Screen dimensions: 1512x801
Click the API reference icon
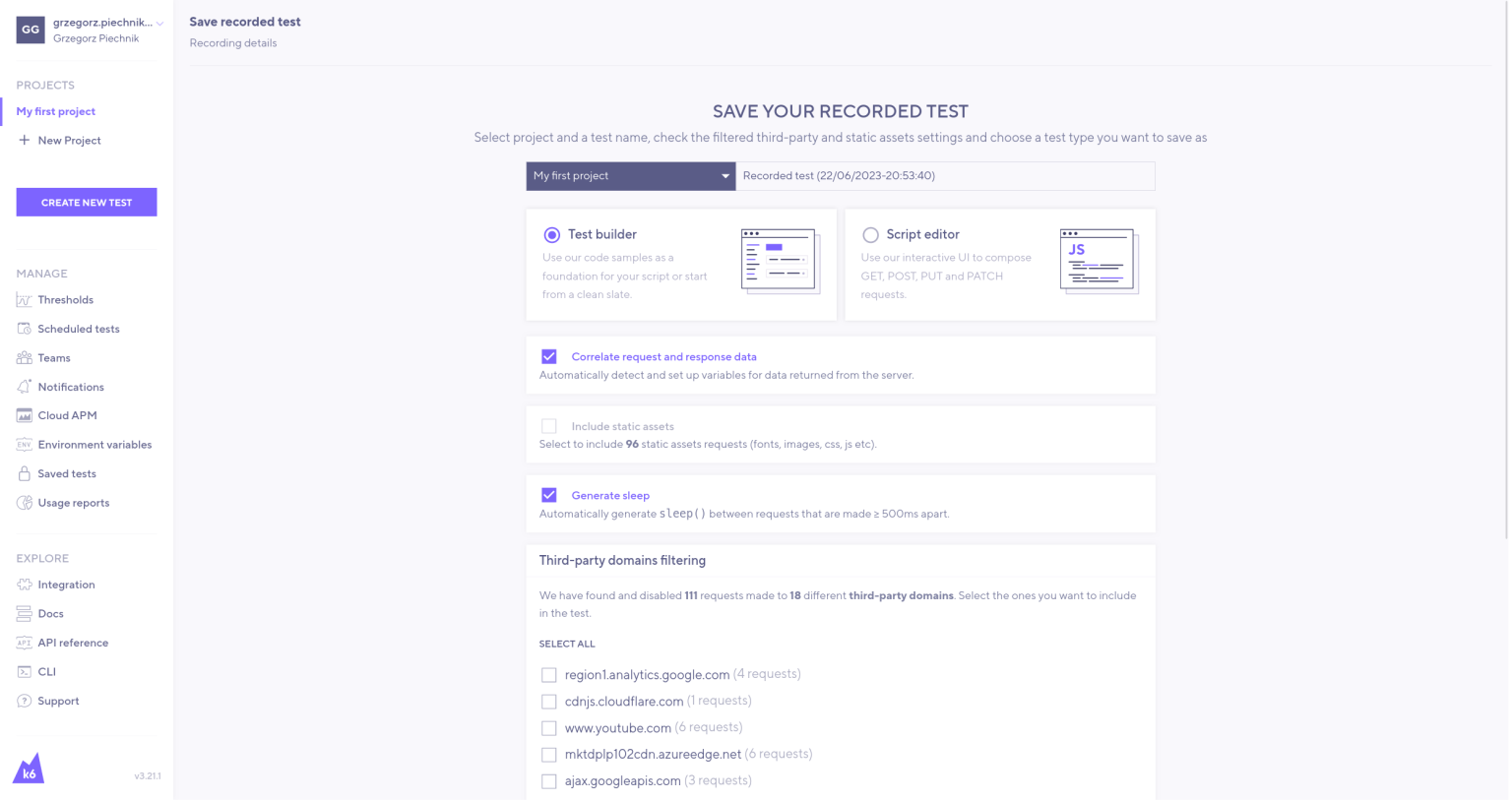pyautogui.click(x=24, y=643)
